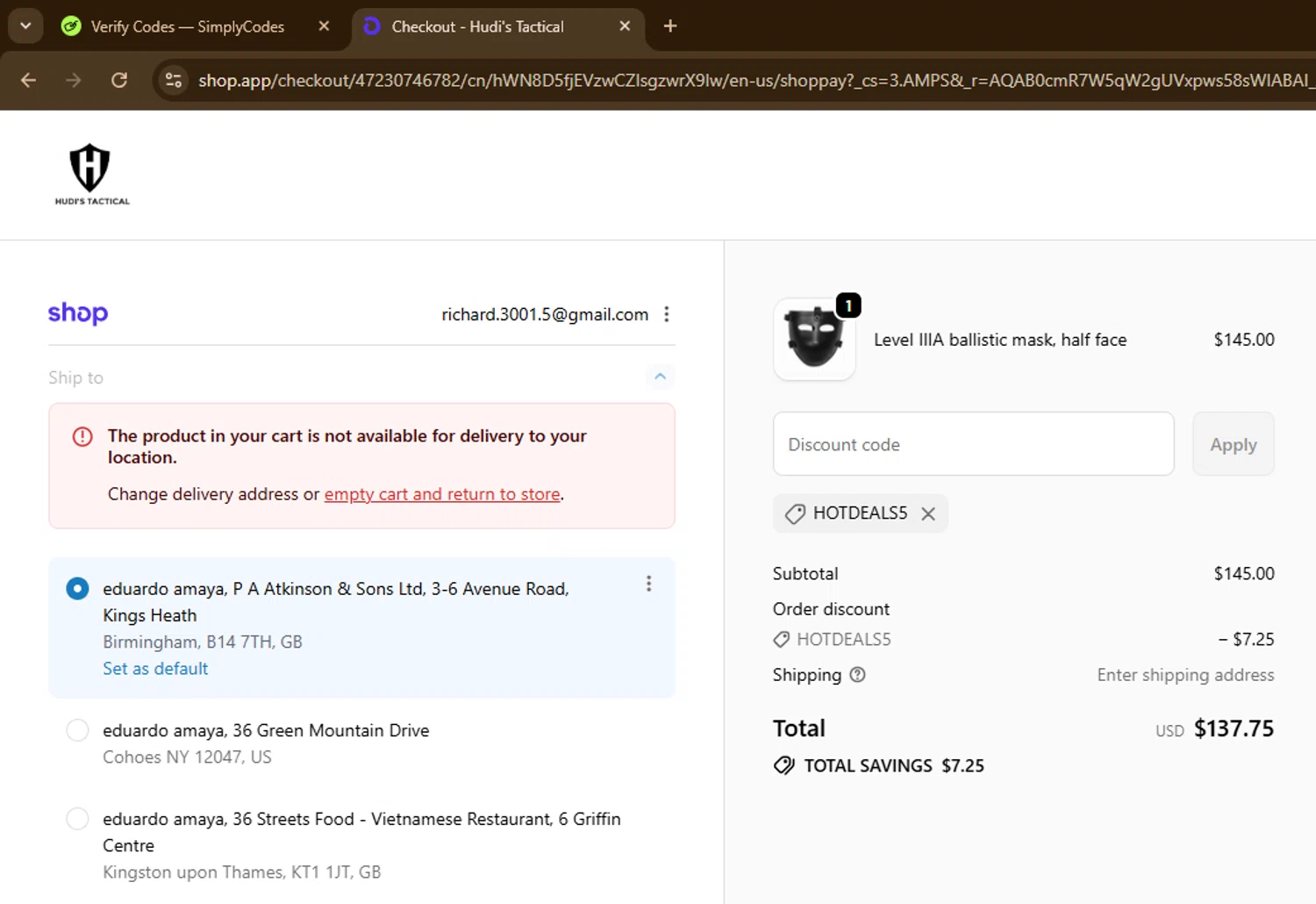Click the richard.3001.5@gmail.com email text
The height and width of the screenshot is (904, 1316).
pyautogui.click(x=545, y=314)
